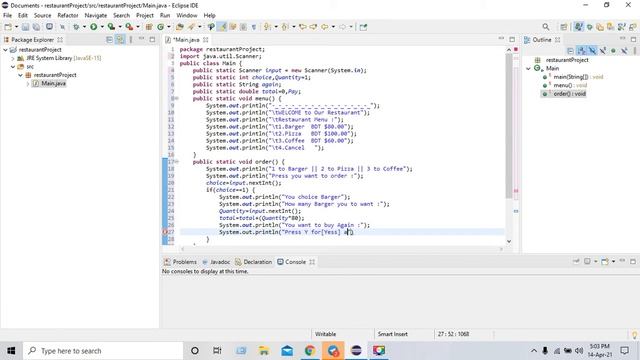The width and height of the screenshot is (640, 360).
Task: Toggle Show Whitespace Characters icon
Action: point(254,27)
